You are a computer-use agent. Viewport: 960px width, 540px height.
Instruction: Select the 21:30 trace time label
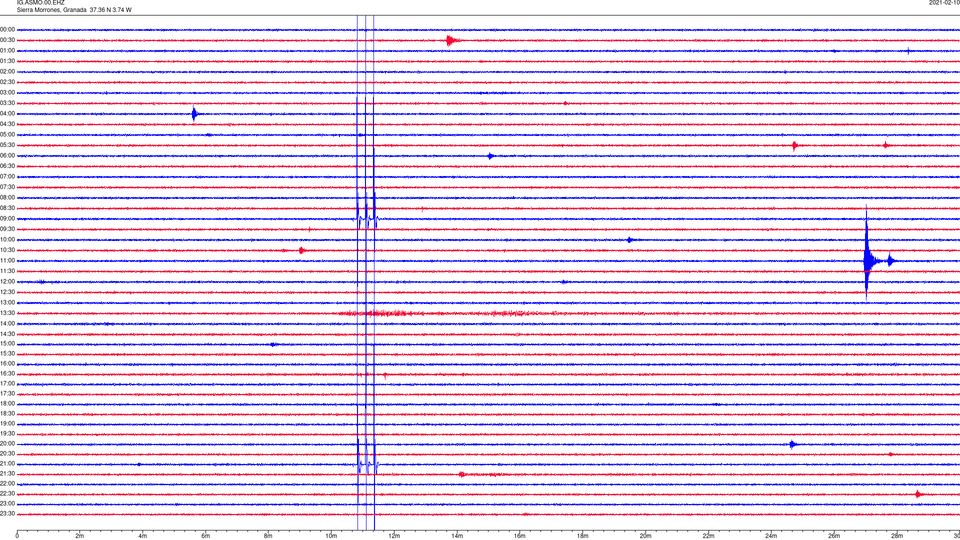(7, 474)
